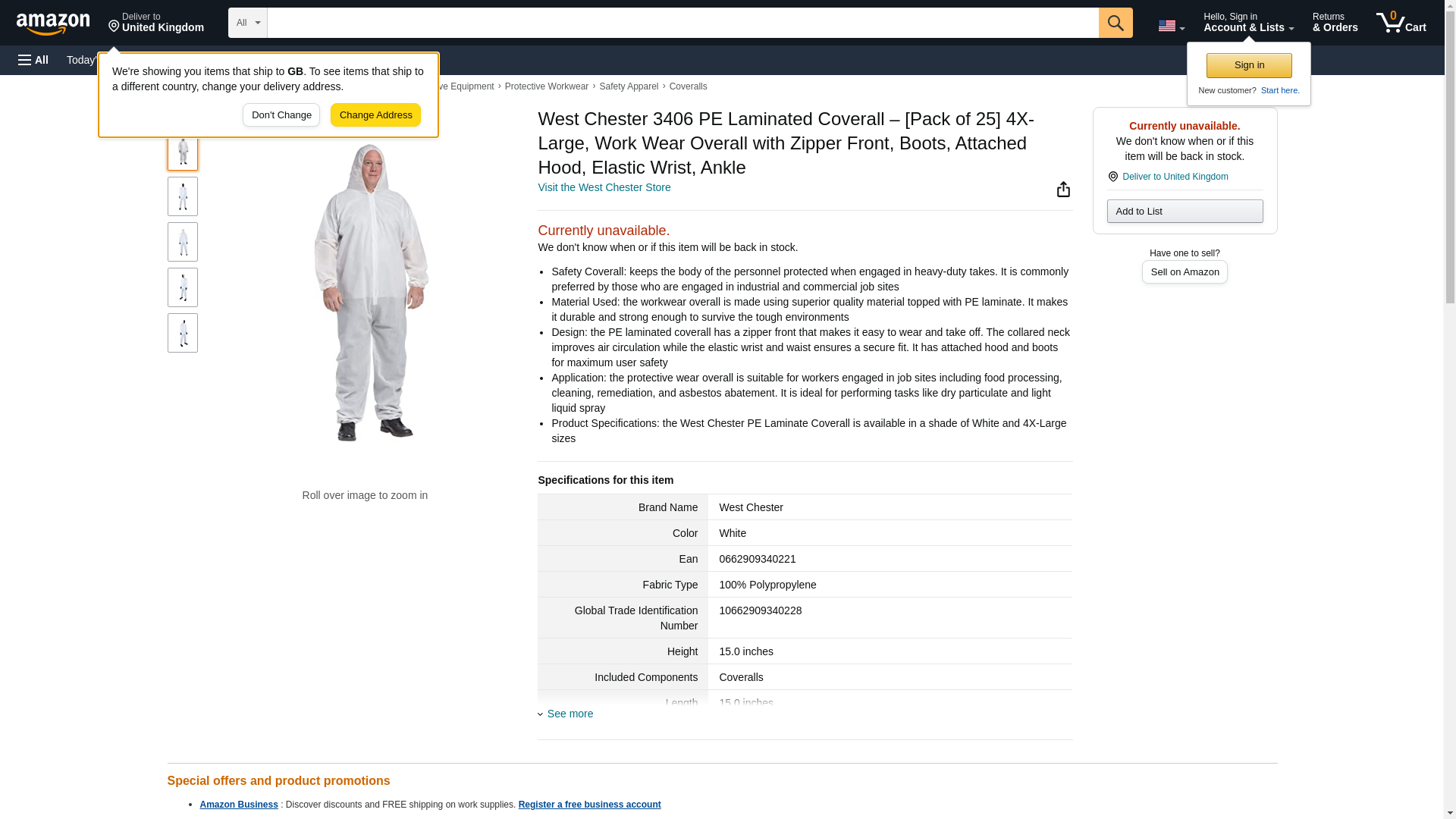Click the Amazon logo
Screen dimensions: 1456x819
[x=53, y=24]
